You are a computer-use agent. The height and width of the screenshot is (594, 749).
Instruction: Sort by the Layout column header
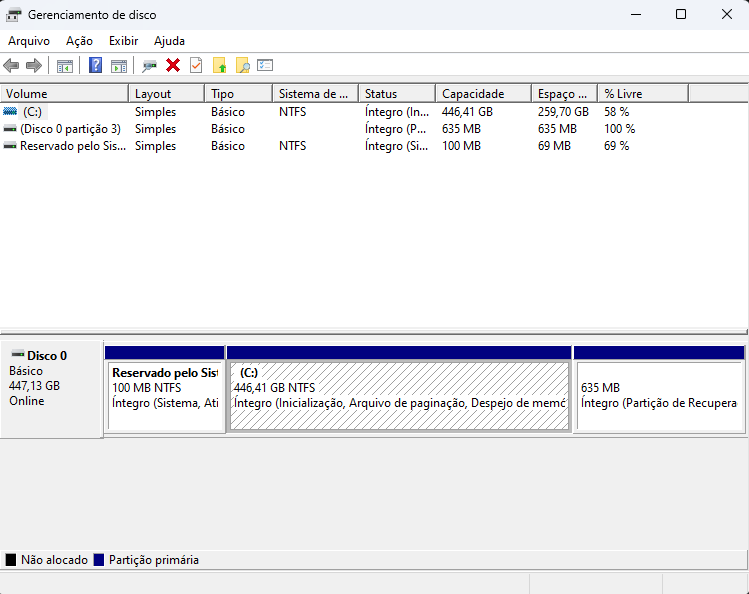point(167,94)
